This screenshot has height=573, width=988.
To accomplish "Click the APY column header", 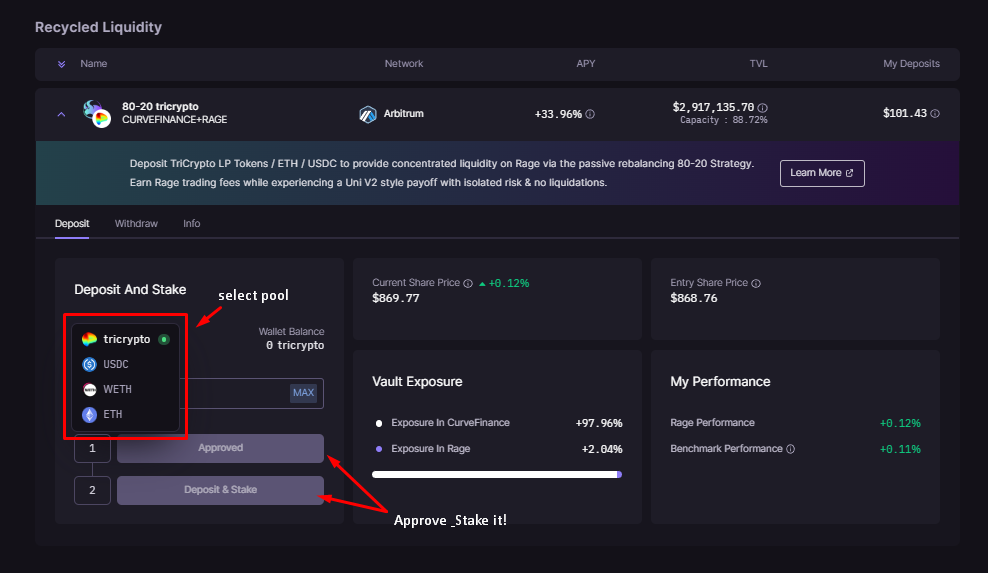I will (x=586, y=64).
